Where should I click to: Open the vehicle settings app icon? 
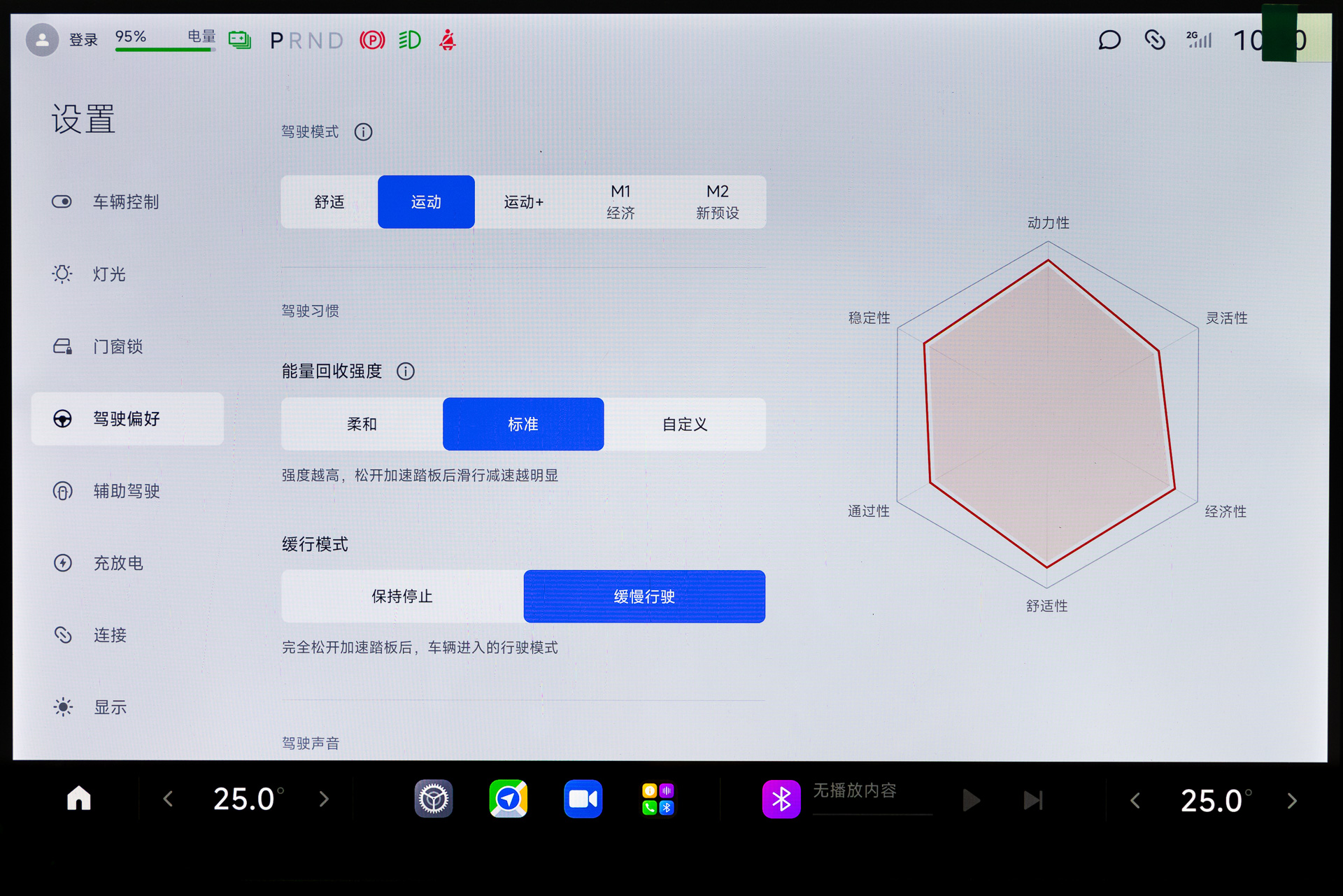[x=434, y=799]
